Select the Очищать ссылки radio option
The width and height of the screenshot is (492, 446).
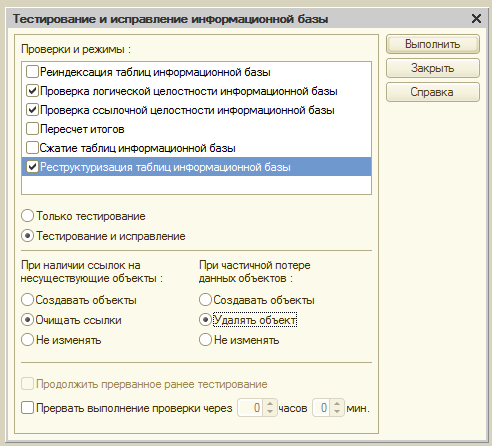coord(27,320)
